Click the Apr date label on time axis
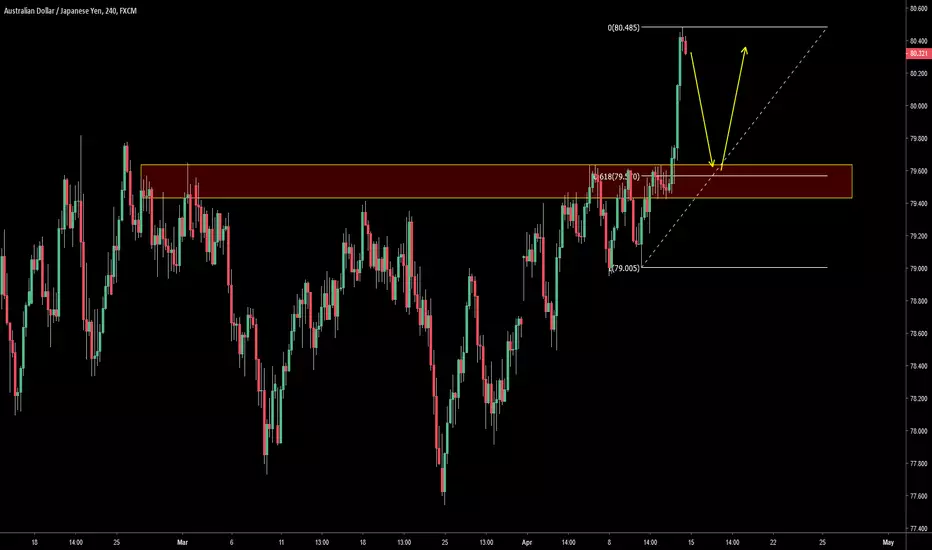Image resolution: width=932 pixels, height=550 pixels. coord(527,542)
